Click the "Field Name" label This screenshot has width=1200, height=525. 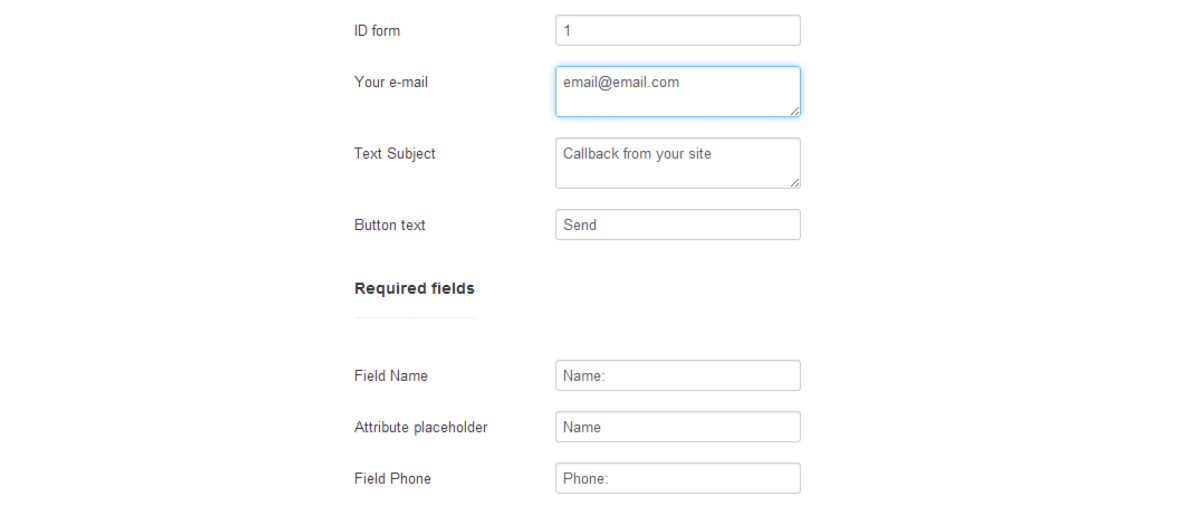(391, 376)
